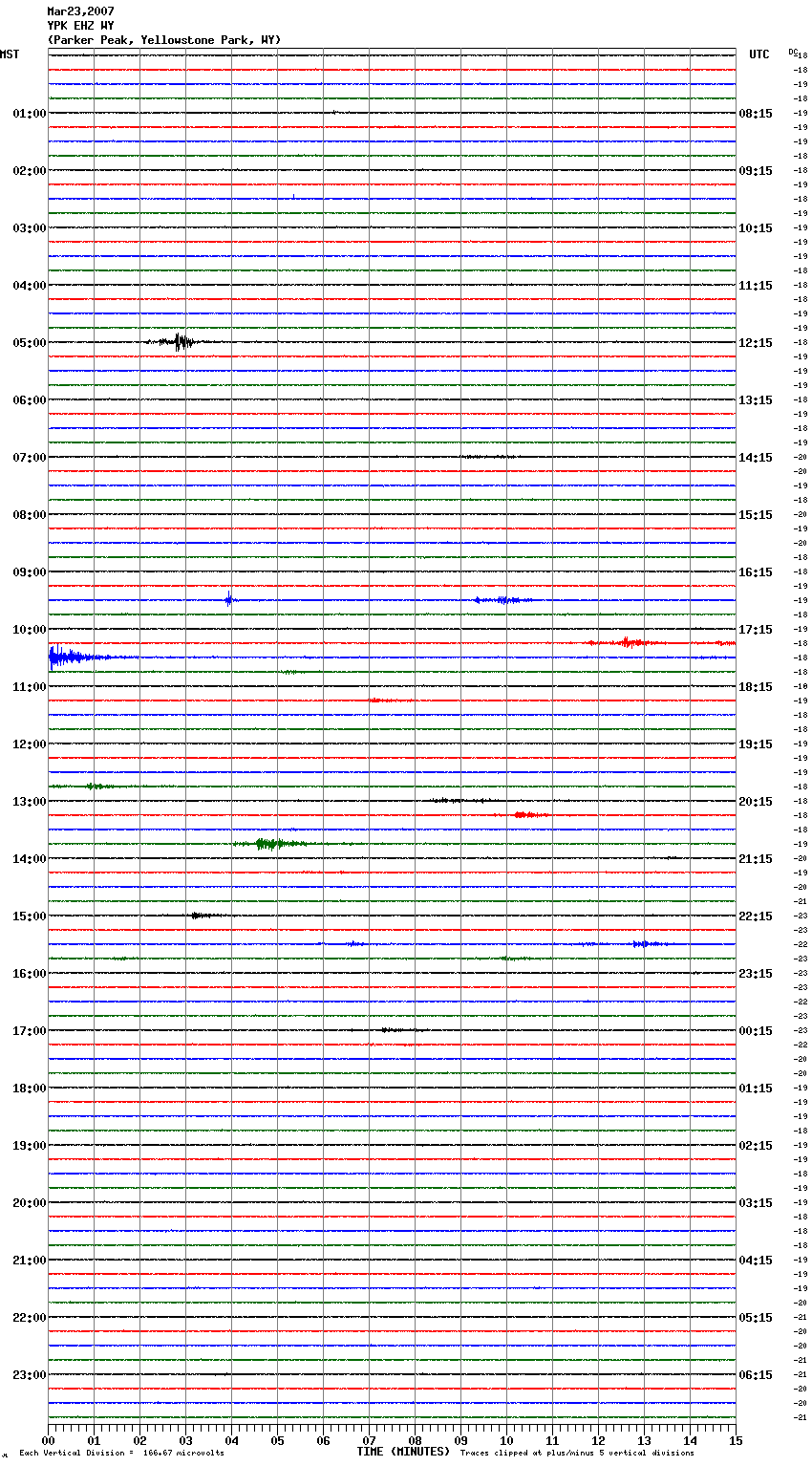The image size is (812, 1466).
Task: Click the 04:00 MST time label
Action: coord(30,286)
